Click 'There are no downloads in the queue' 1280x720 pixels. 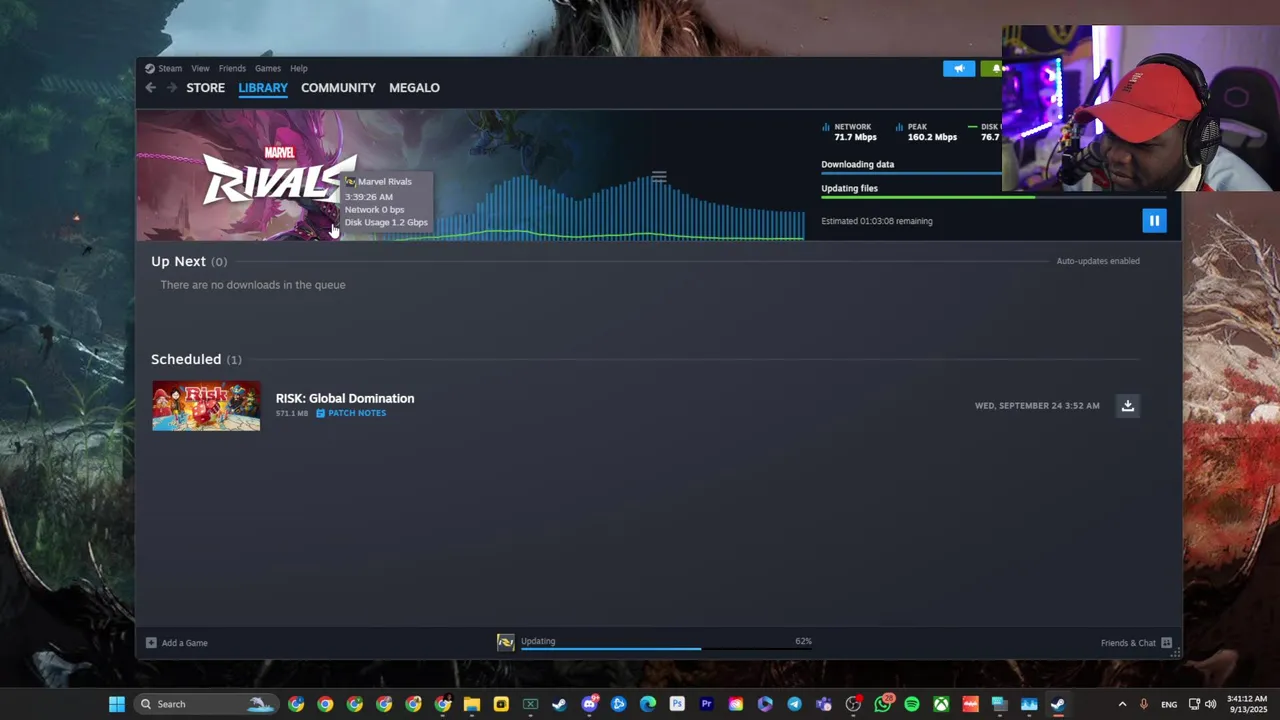(253, 285)
